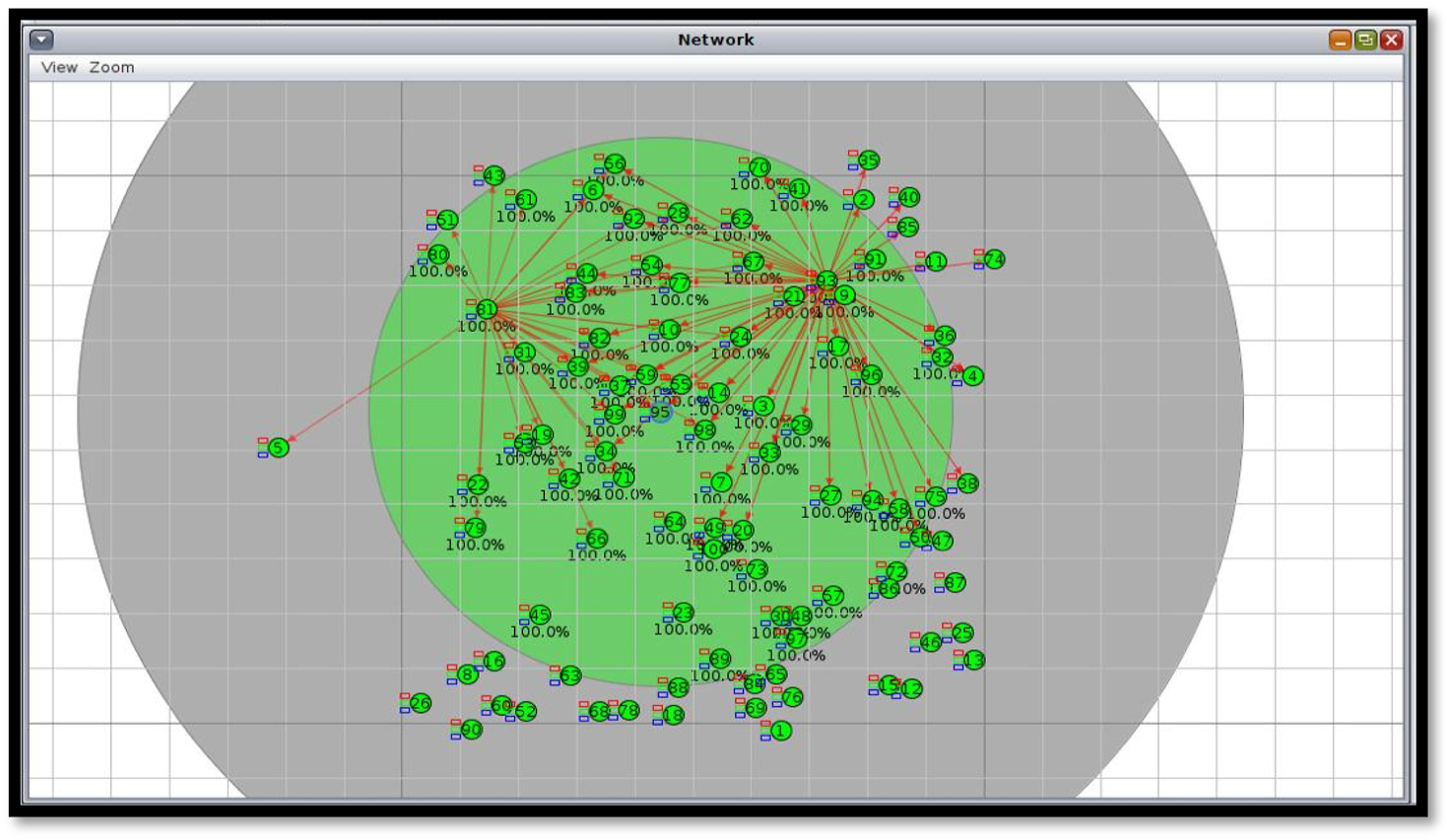Open the View menu
Screen dimensions: 1449x840
pos(59,68)
